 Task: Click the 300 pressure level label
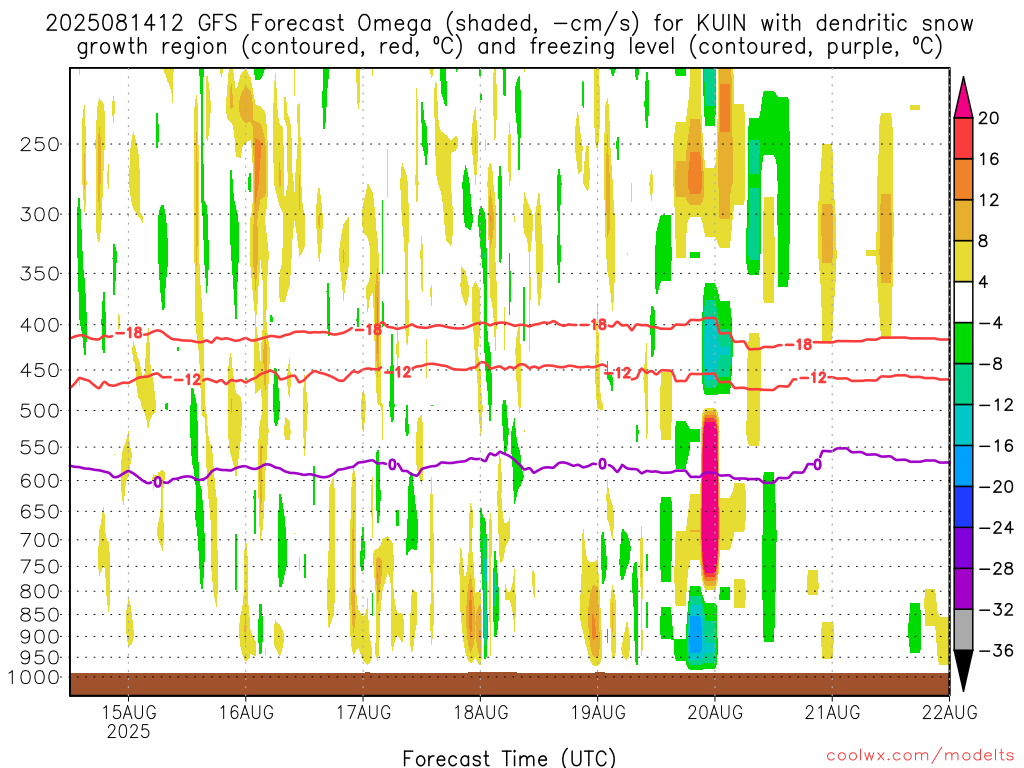pos(40,214)
